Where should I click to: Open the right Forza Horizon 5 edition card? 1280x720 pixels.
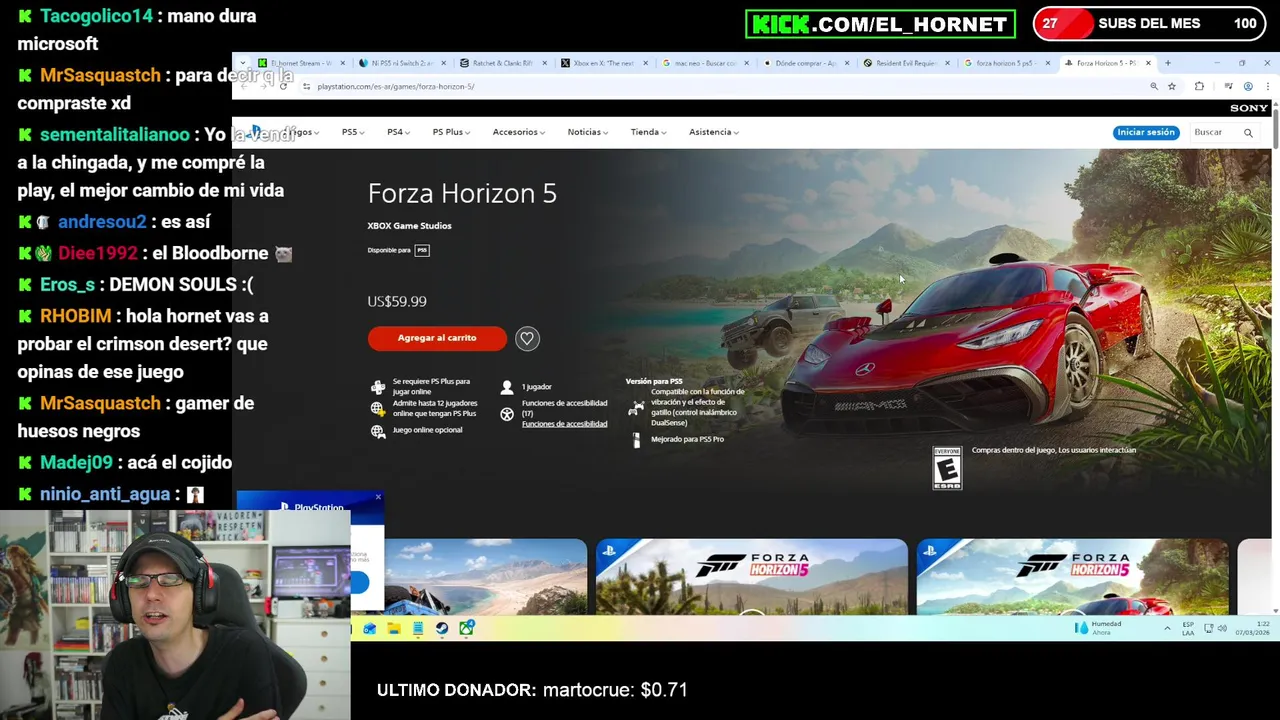point(1072,576)
